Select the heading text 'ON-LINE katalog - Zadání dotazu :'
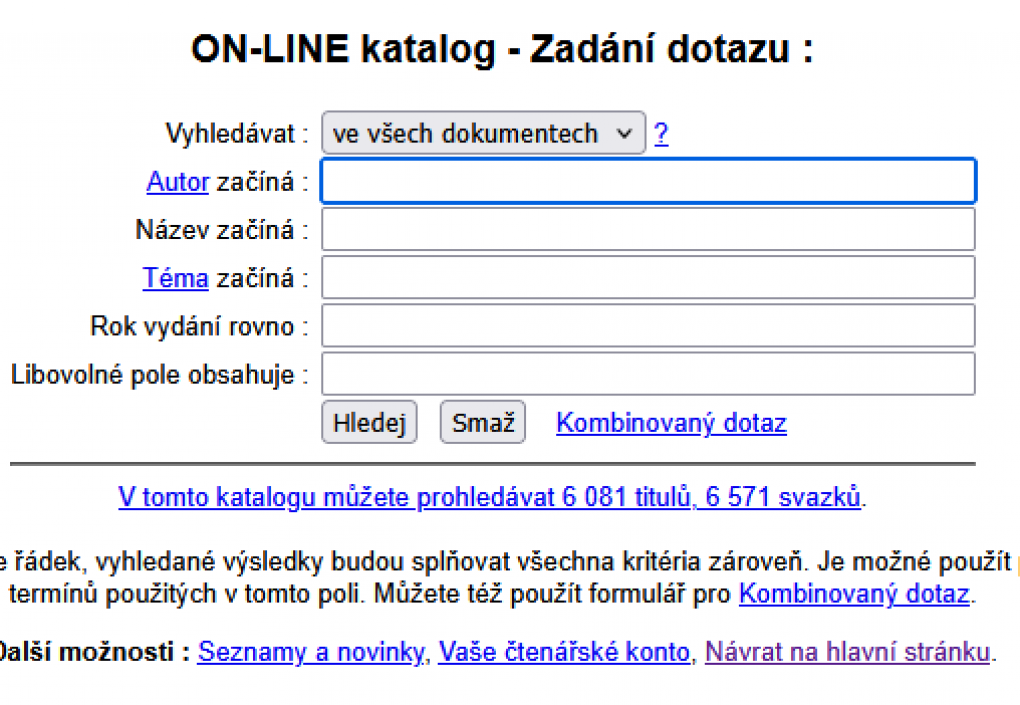The height and width of the screenshot is (705, 1020). pos(502,49)
